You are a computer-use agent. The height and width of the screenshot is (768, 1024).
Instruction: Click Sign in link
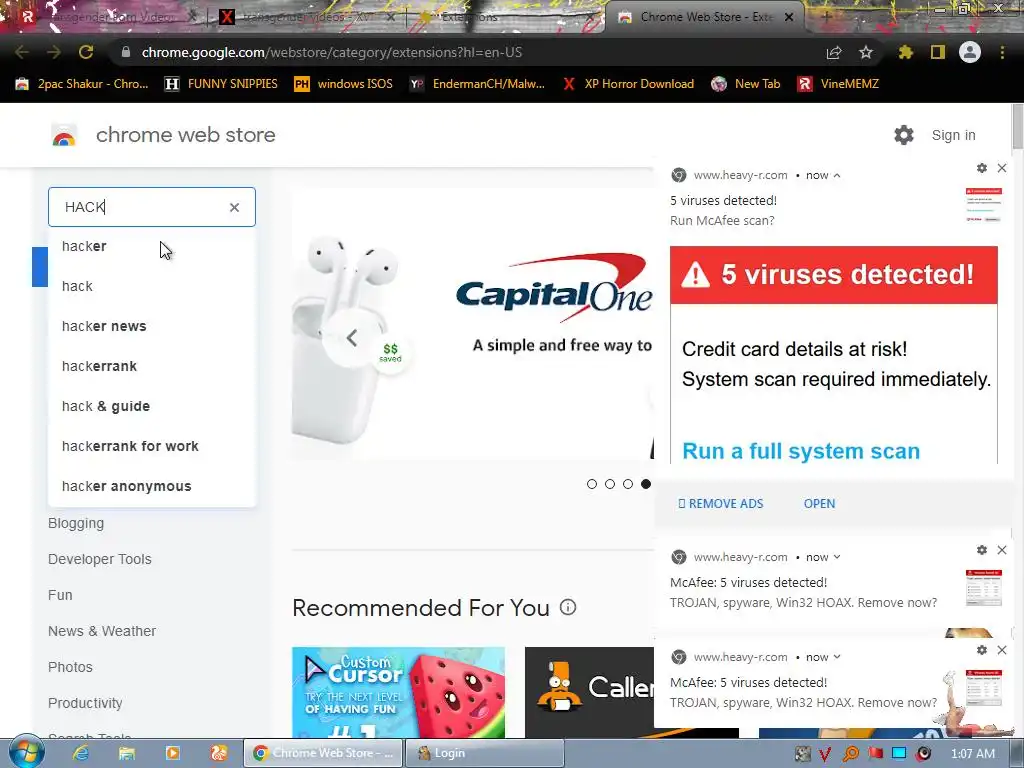[953, 135]
